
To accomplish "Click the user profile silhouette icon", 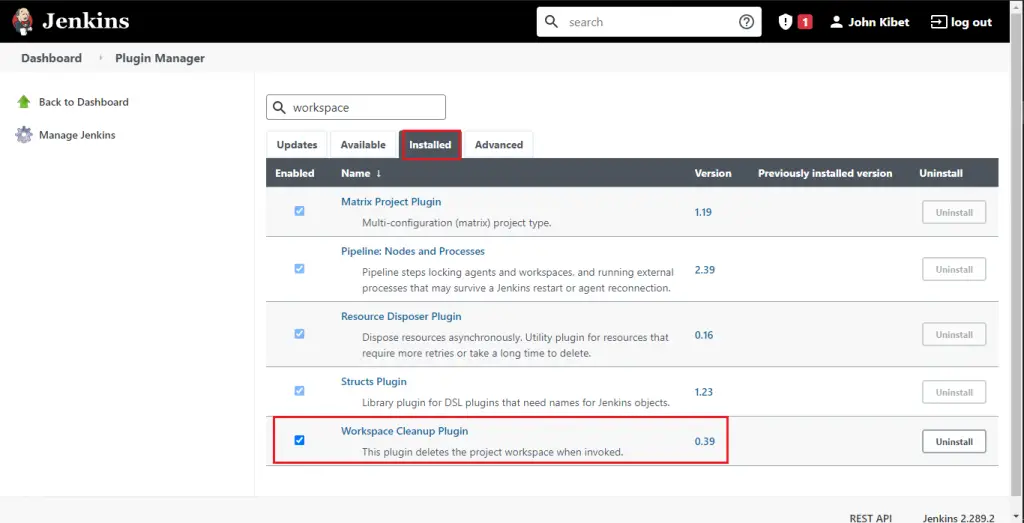I will click(836, 22).
